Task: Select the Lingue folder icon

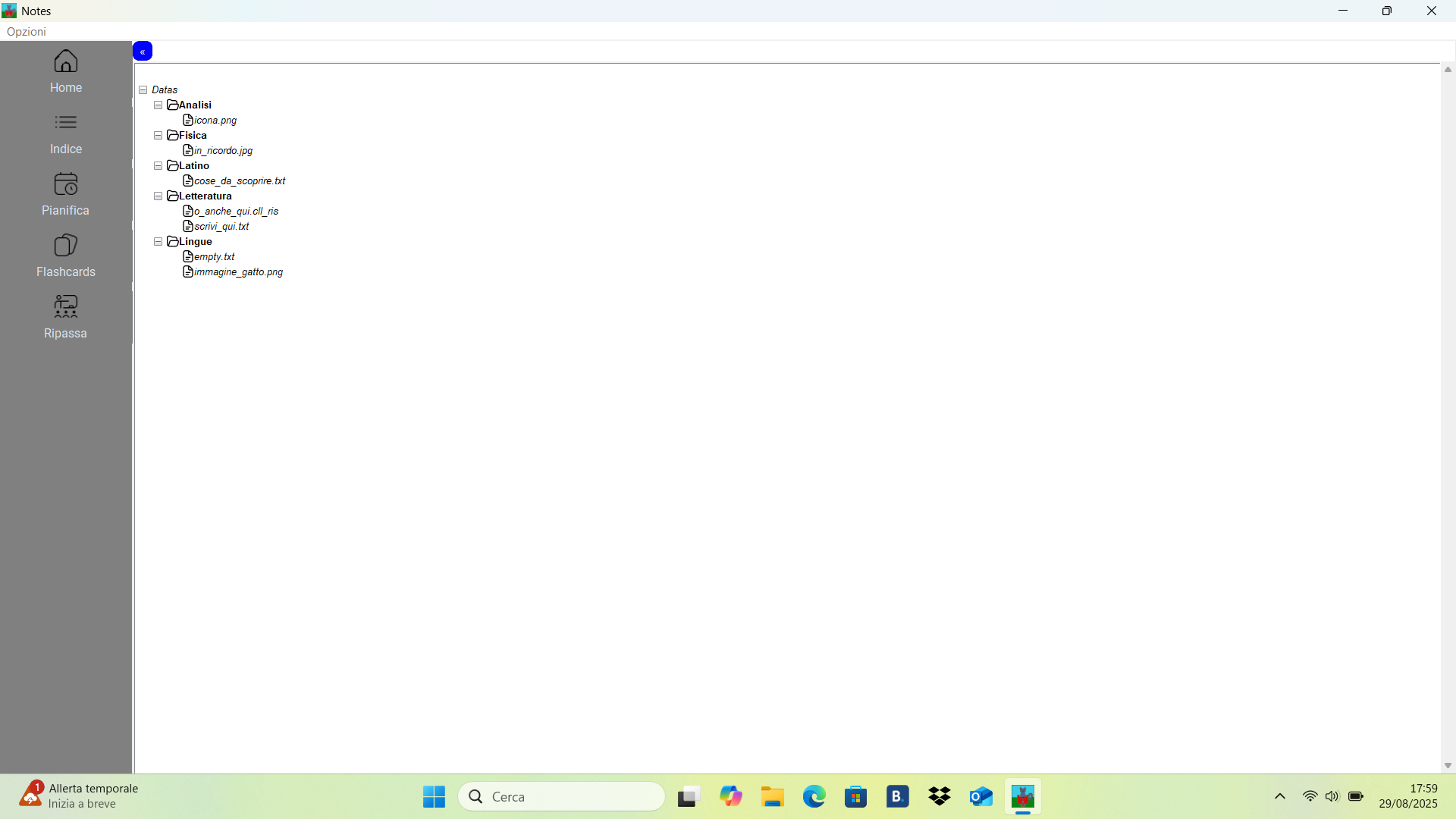Action: tap(173, 242)
